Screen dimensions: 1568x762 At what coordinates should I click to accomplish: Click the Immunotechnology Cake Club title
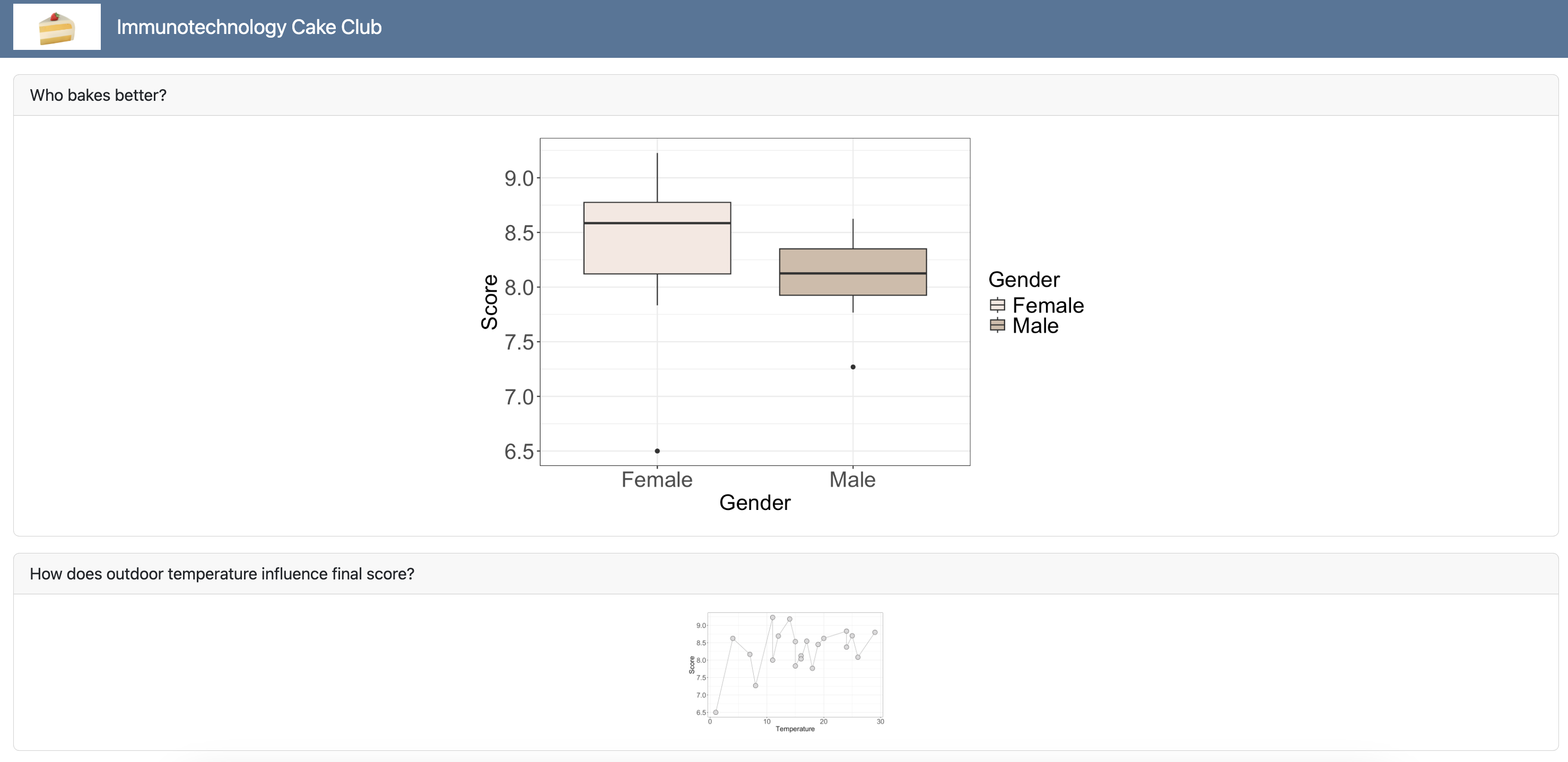click(249, 28)
